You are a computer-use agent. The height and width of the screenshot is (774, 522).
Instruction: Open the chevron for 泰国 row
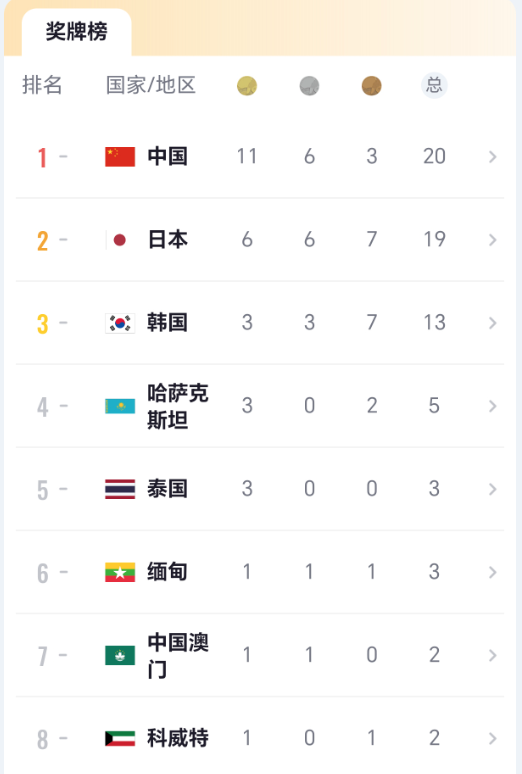click(492, 489)
